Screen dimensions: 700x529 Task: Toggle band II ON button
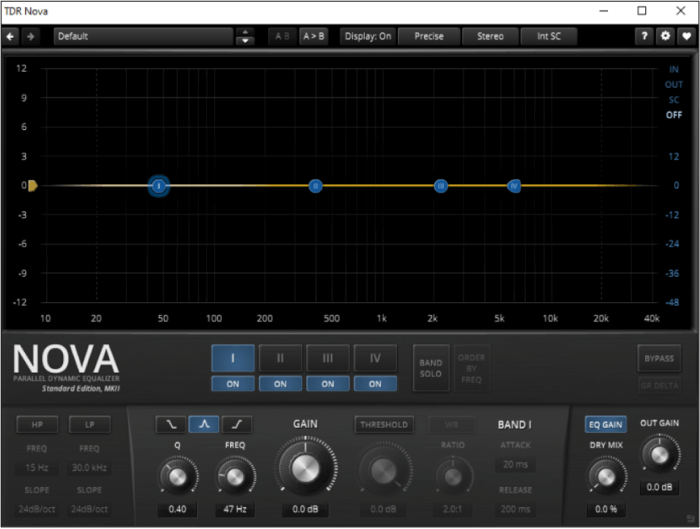(x=280, y=384)
